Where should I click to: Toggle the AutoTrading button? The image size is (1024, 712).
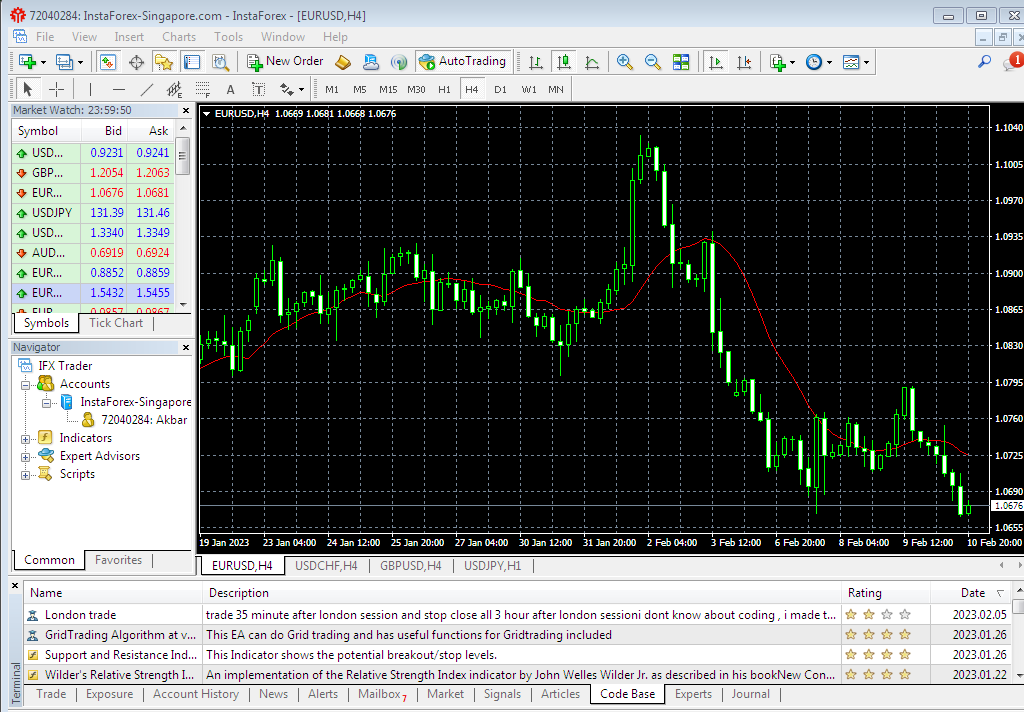(462, 61)
